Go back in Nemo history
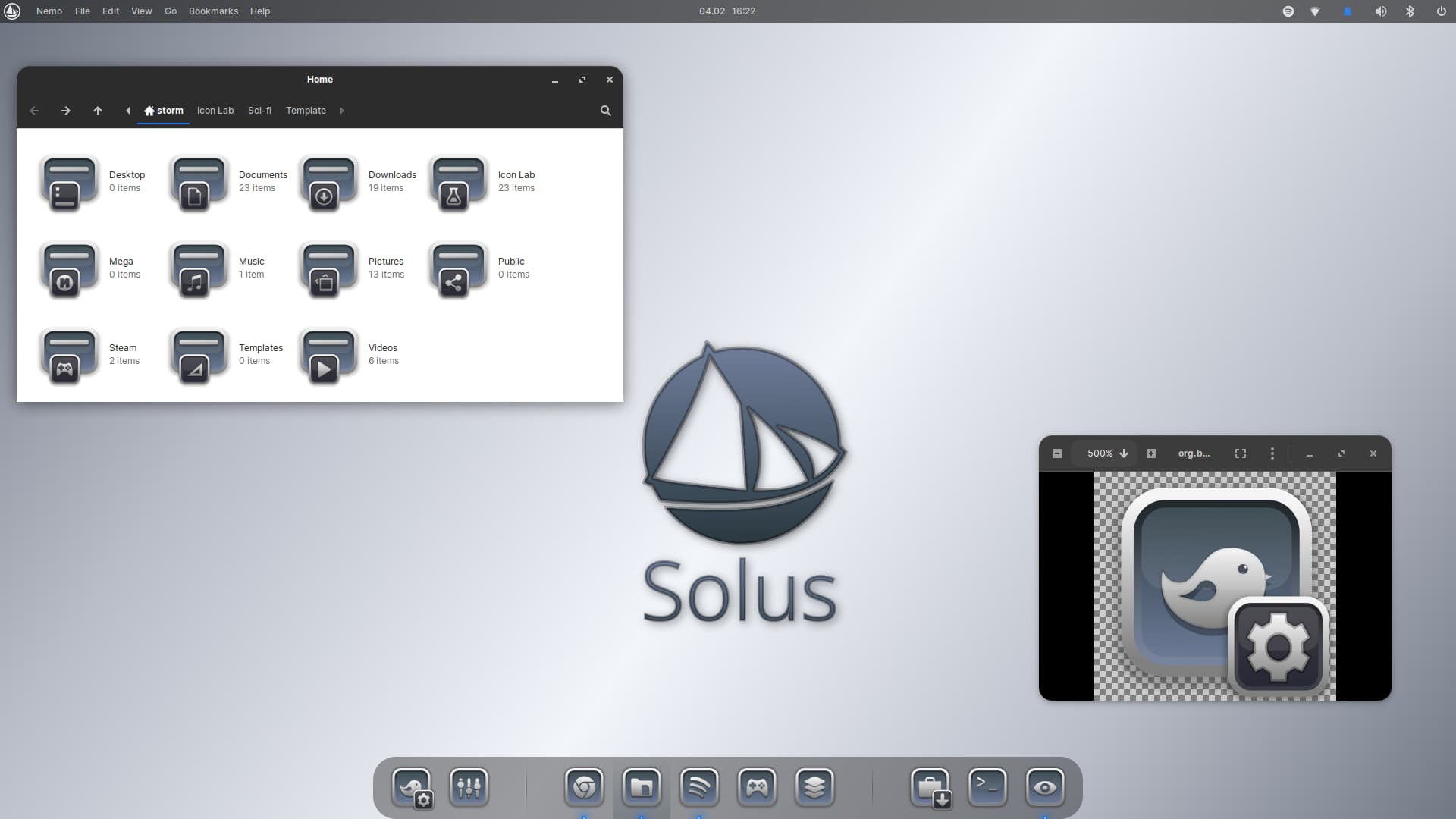 point(34,111)
